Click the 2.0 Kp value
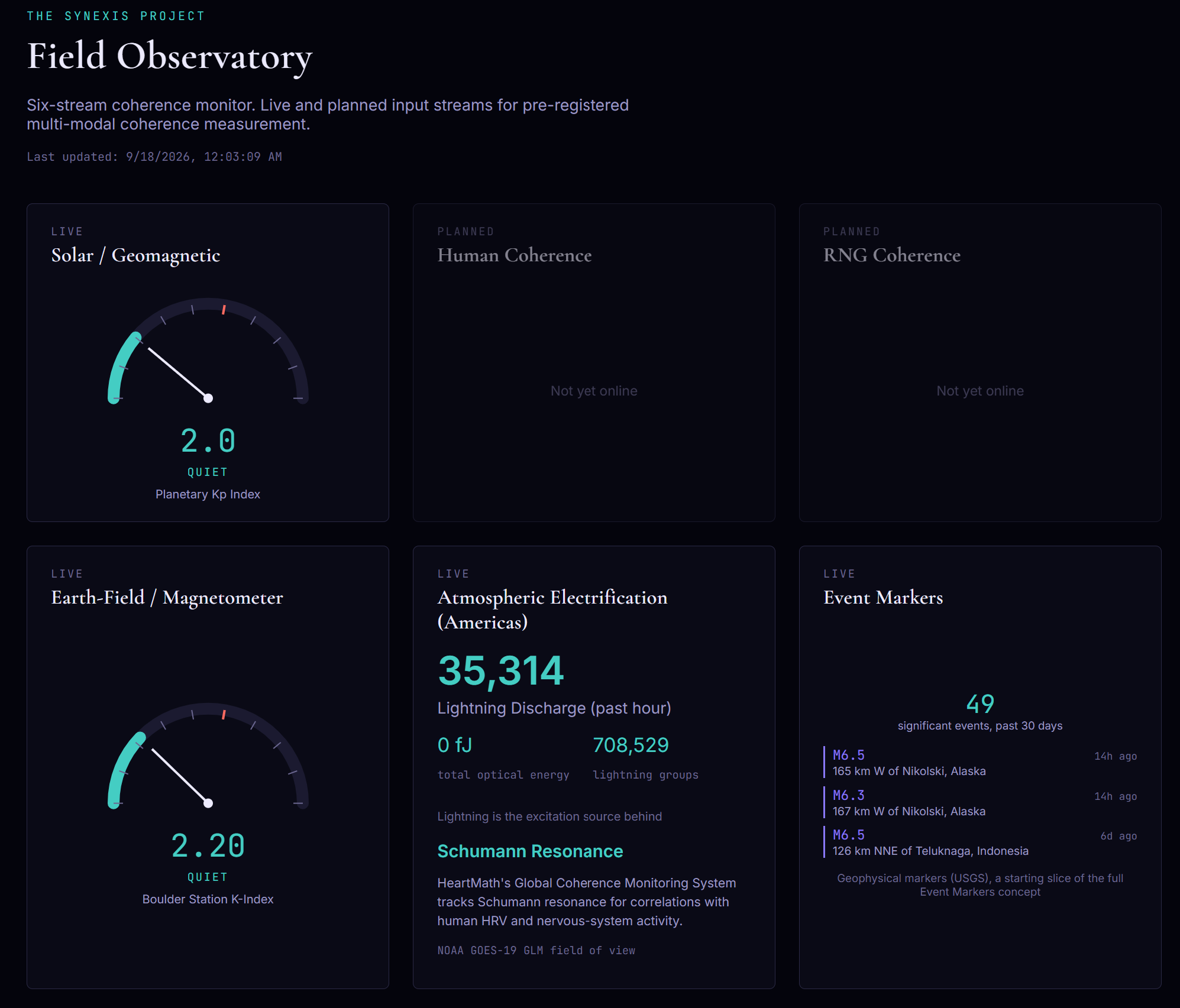Screen dimensions: 1180x1008 (208, 441)
